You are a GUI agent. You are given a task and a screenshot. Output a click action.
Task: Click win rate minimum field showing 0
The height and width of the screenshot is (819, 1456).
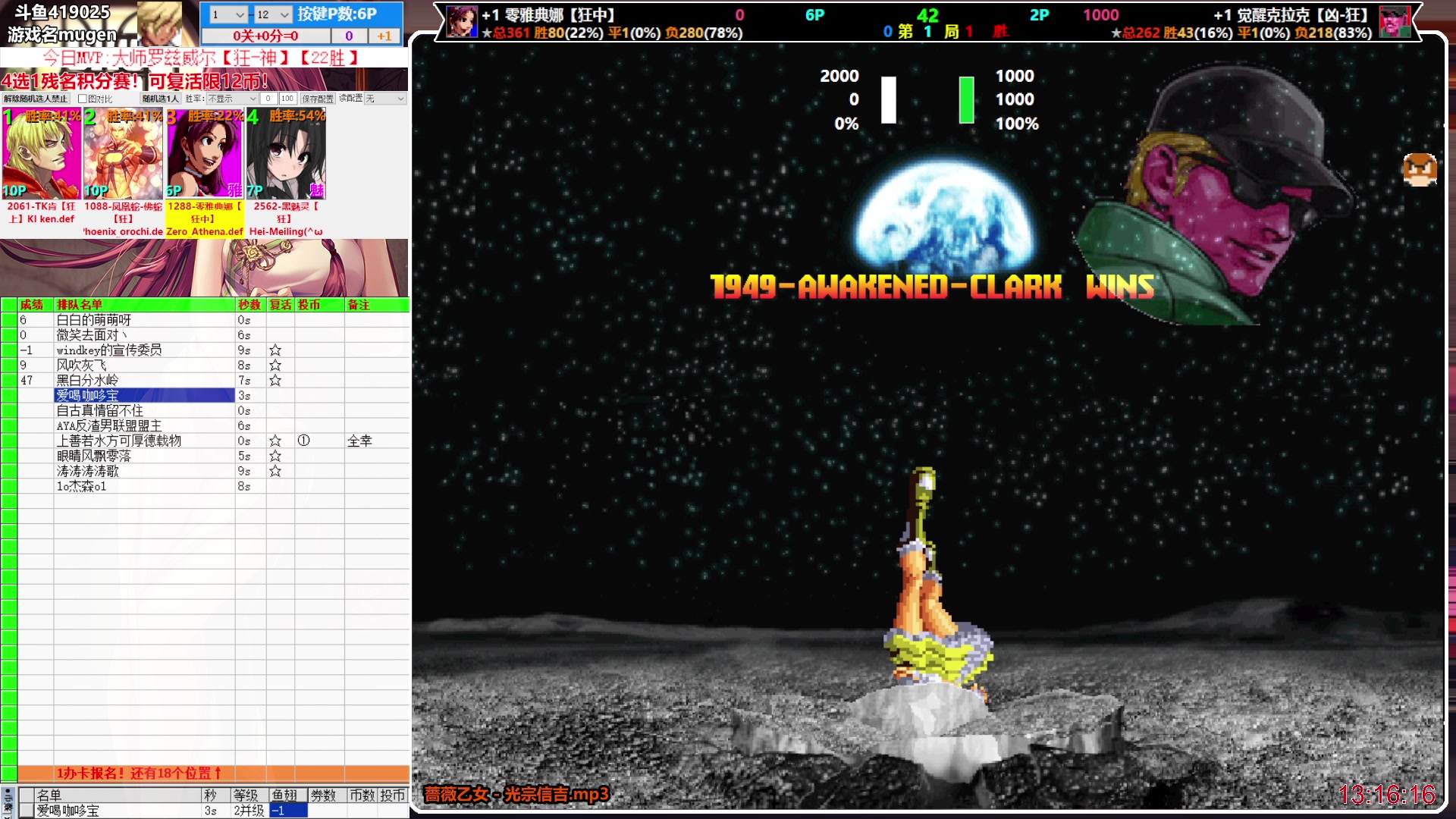(268, 99)
